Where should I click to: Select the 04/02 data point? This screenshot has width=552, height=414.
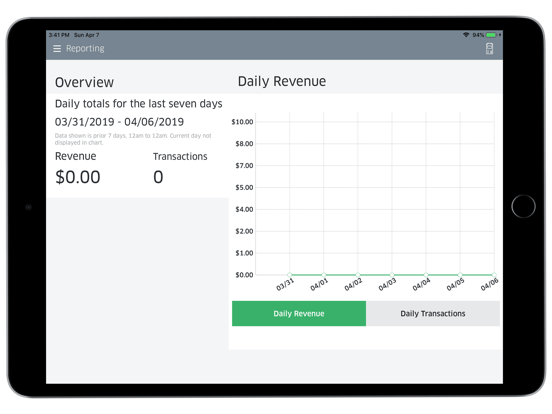pos(358,275)
